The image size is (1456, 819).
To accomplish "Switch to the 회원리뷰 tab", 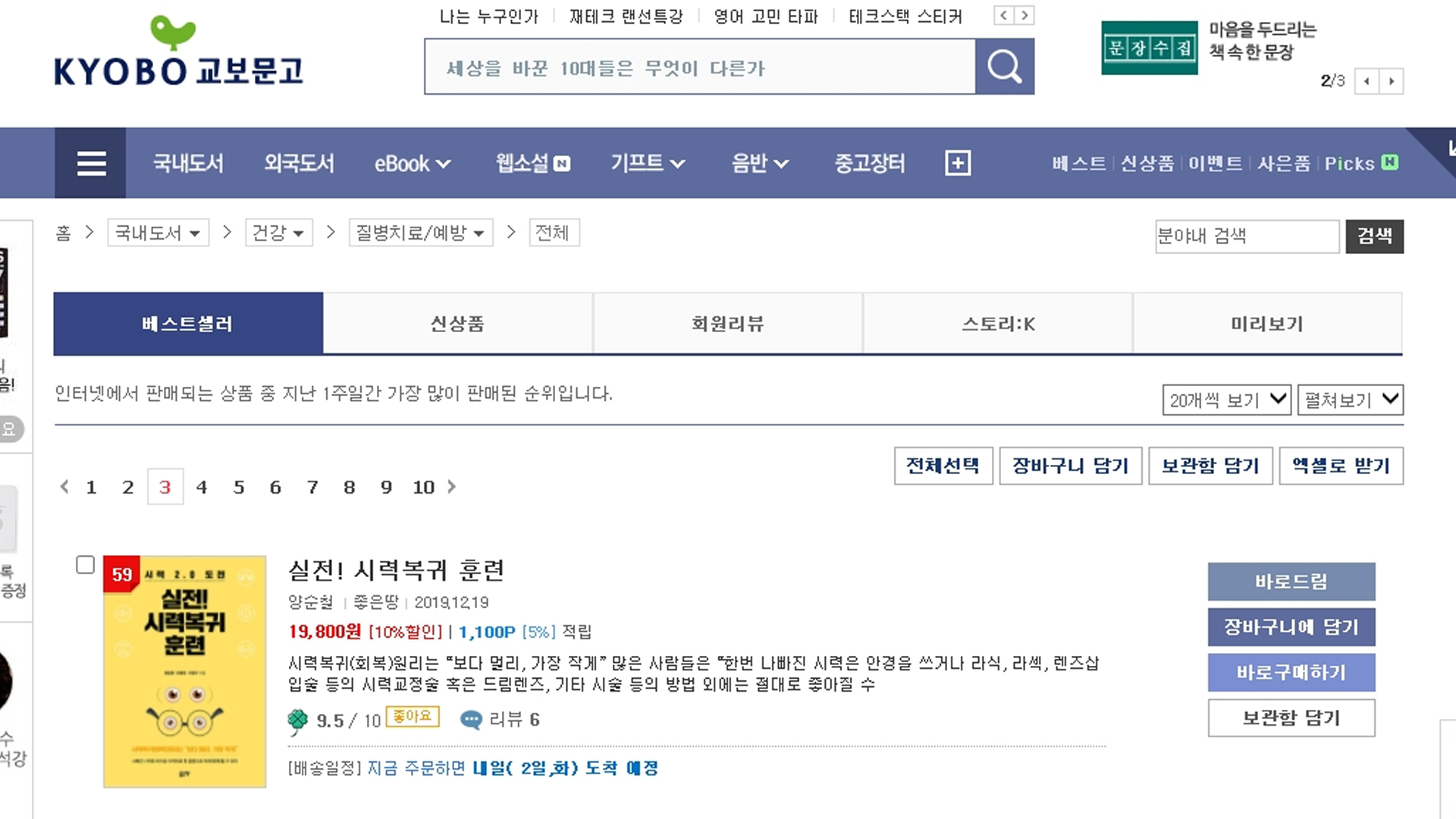I will (x=727, y=324).
